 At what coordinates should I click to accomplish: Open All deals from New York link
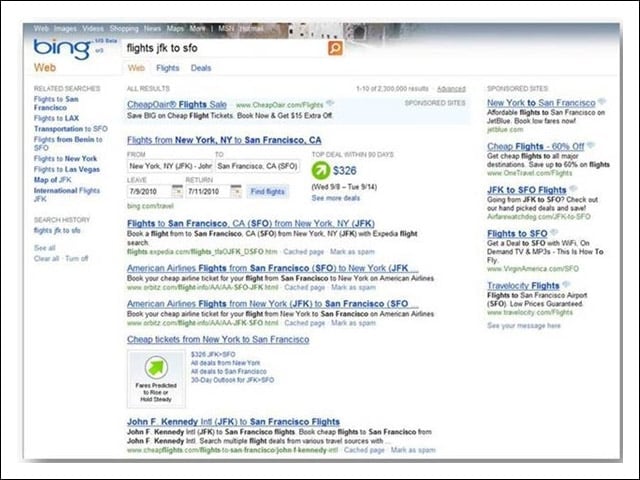(225, 362)
